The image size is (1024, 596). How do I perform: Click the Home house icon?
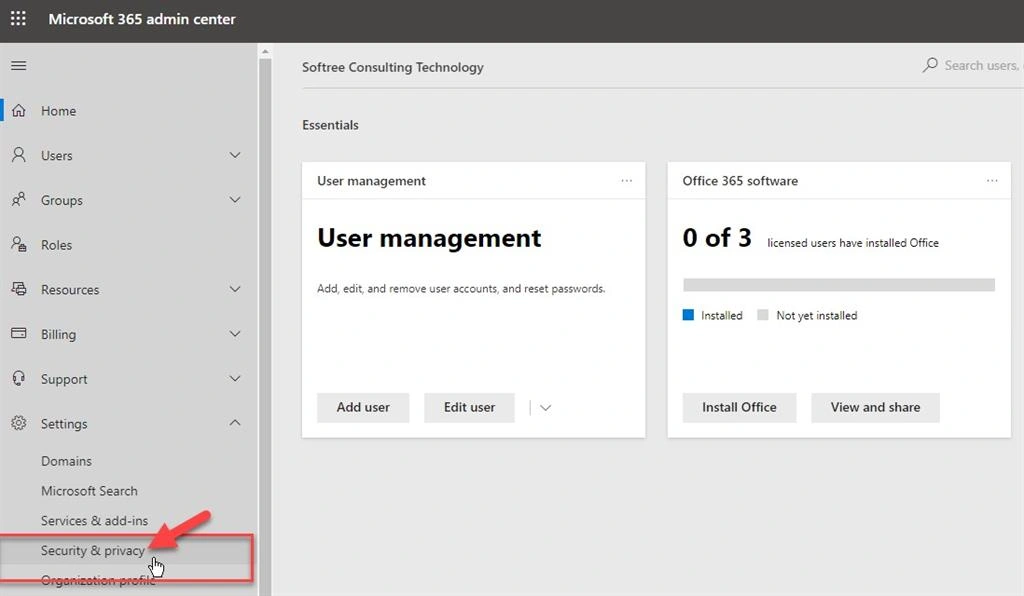pos(18,110)
